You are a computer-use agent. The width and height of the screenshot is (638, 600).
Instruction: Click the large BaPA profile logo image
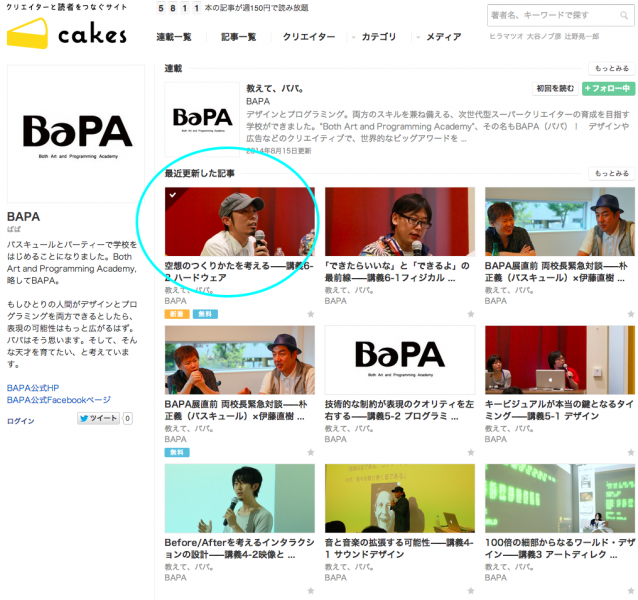76,134
